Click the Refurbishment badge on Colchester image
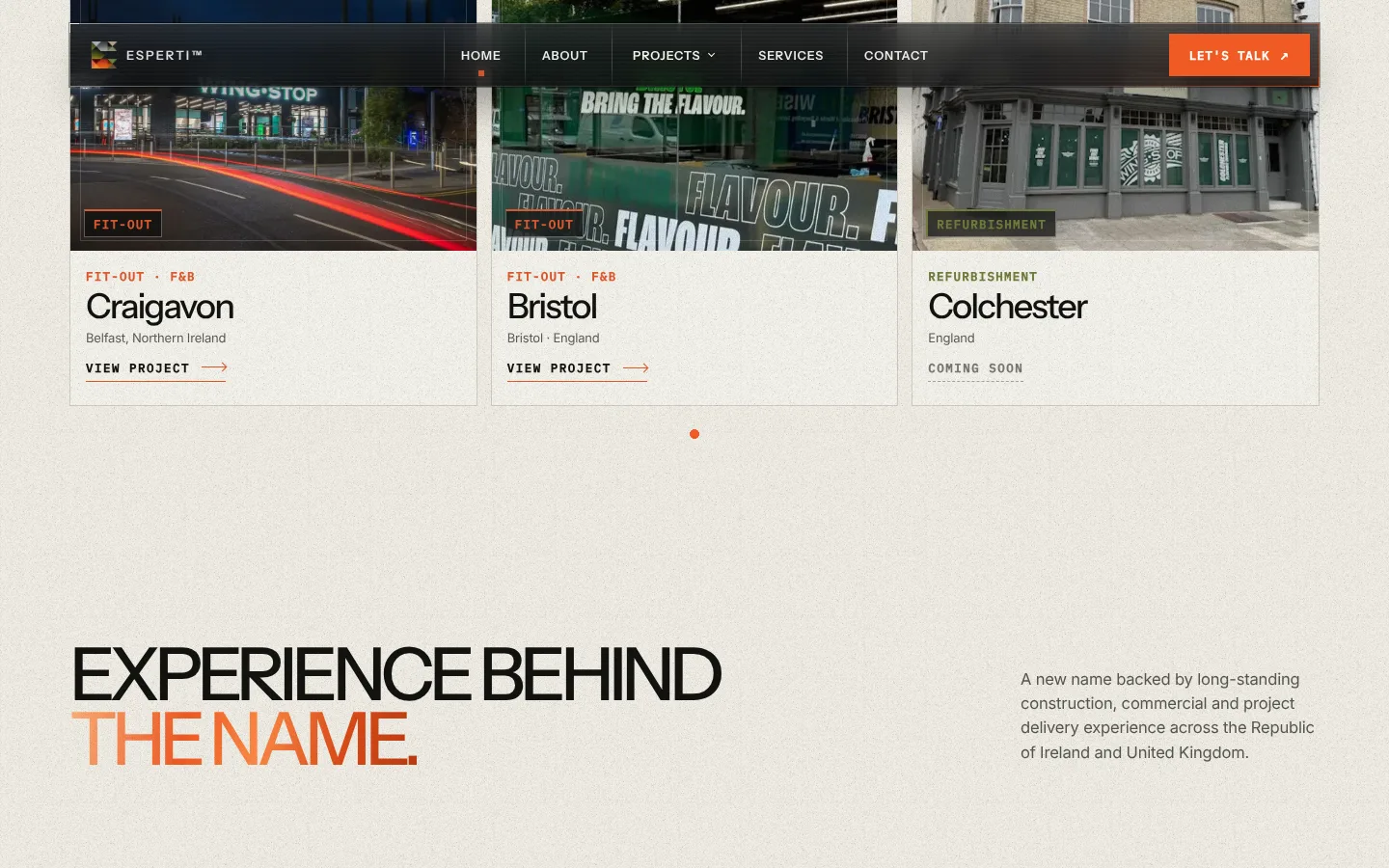Image resolution: width=1389 pixels, height=868 pixels. (x=991, y=224)
